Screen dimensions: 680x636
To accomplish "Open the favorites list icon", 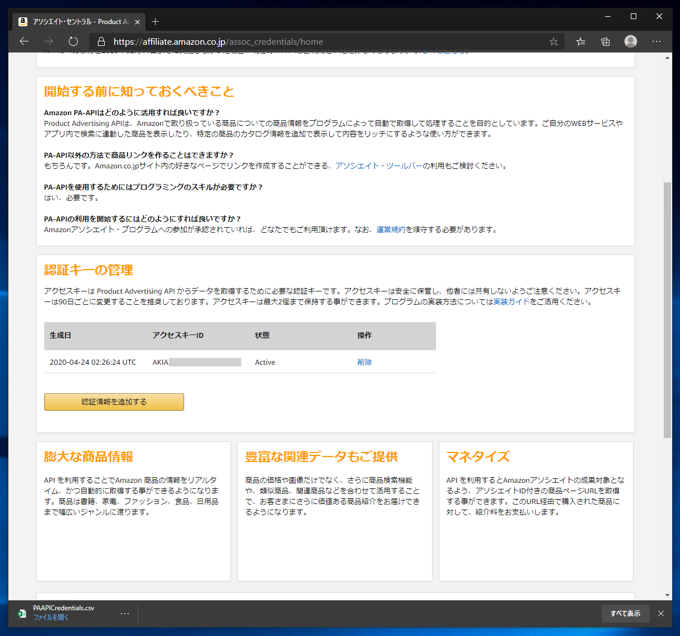I will coord(580,42).
